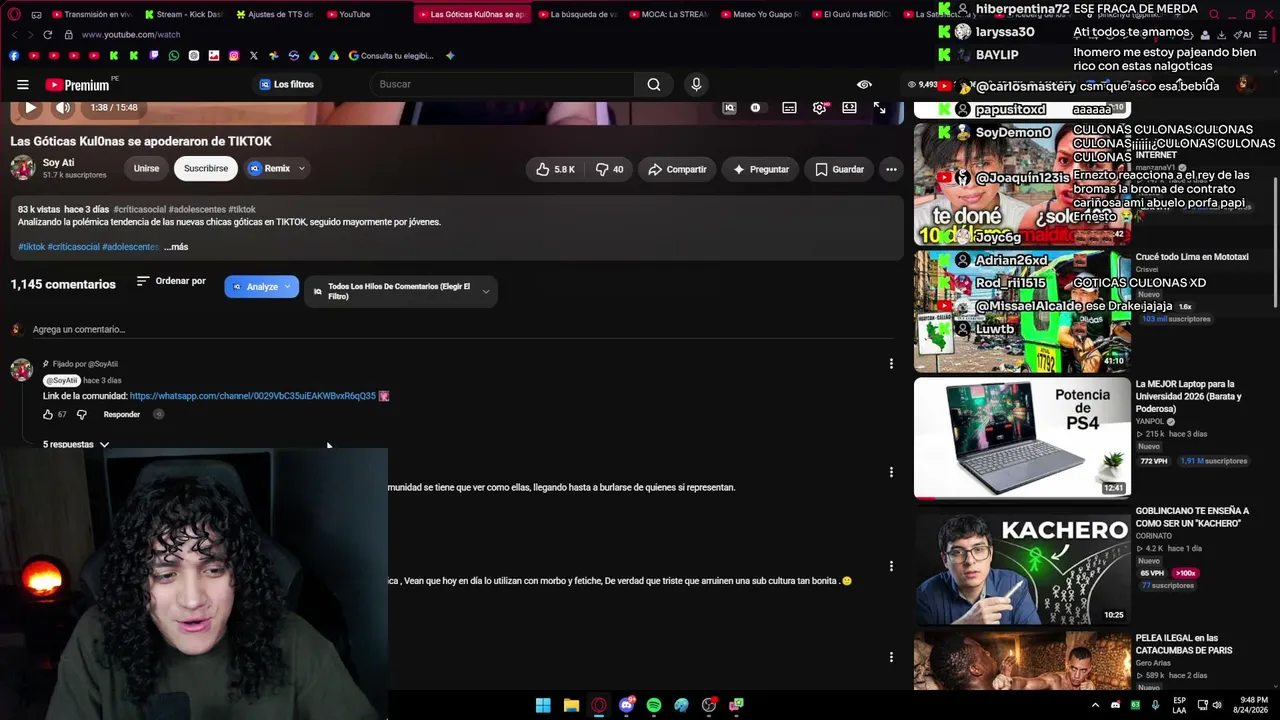
Task: Dislike the pinned comment
Action: click(x=82, y=414)
